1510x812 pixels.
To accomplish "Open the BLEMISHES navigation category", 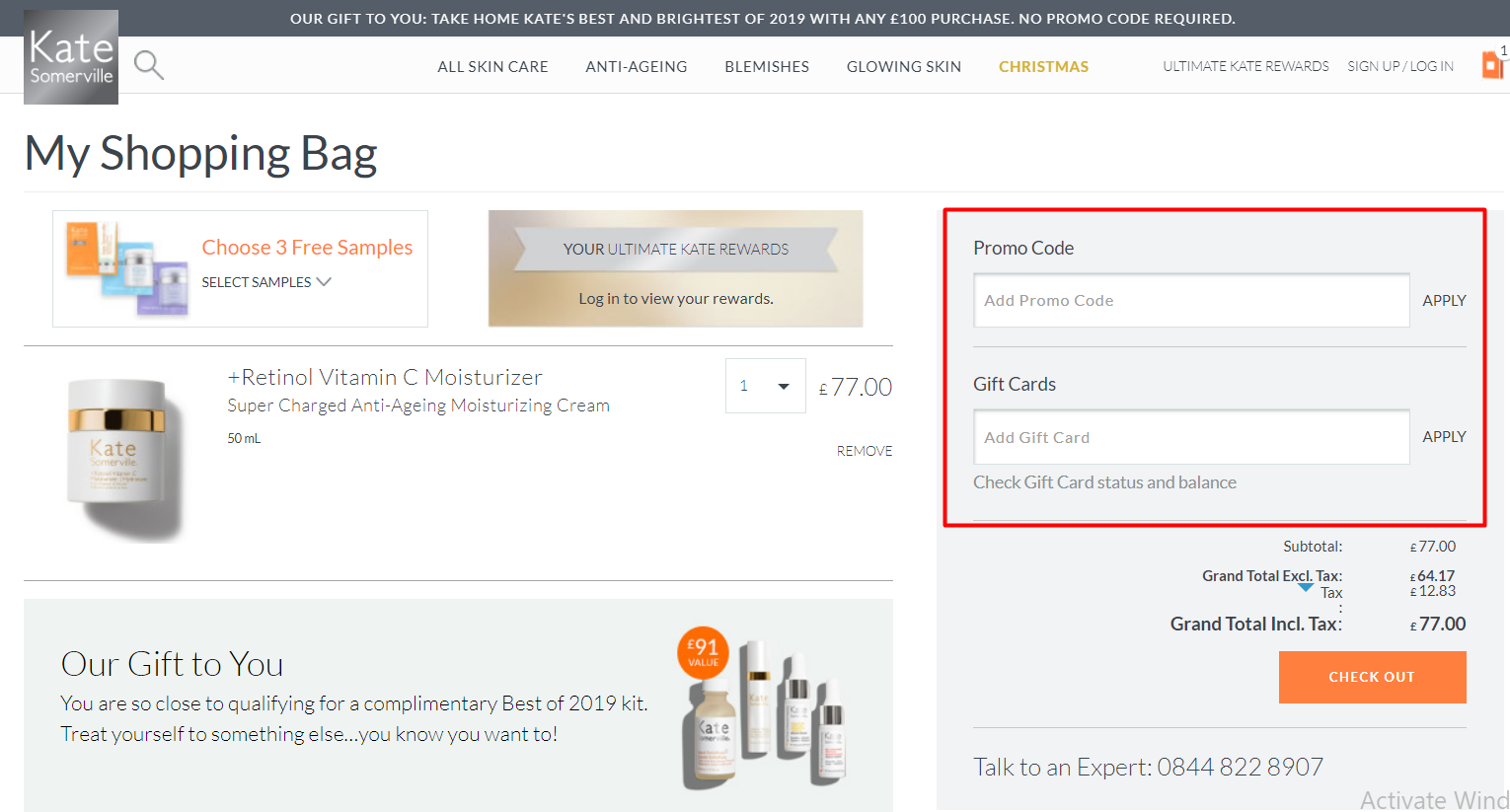I will pos(767,66).
